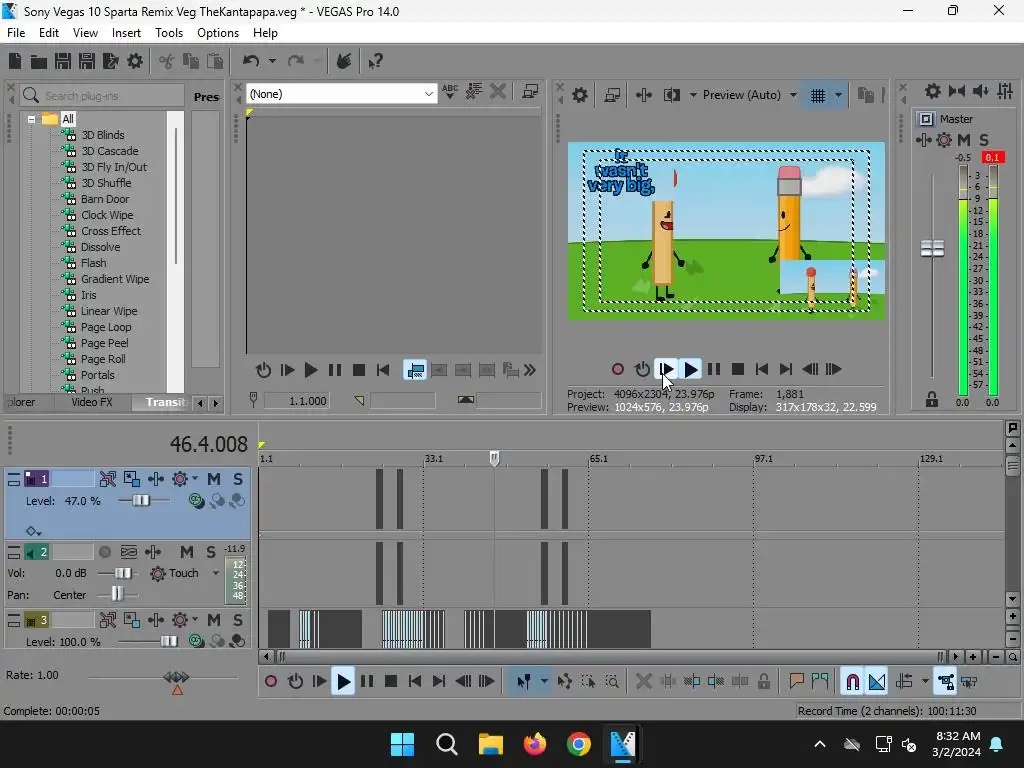This screenshot has height=768, width=1024.
Task: Mute video track 1
Action: (214, 479)
